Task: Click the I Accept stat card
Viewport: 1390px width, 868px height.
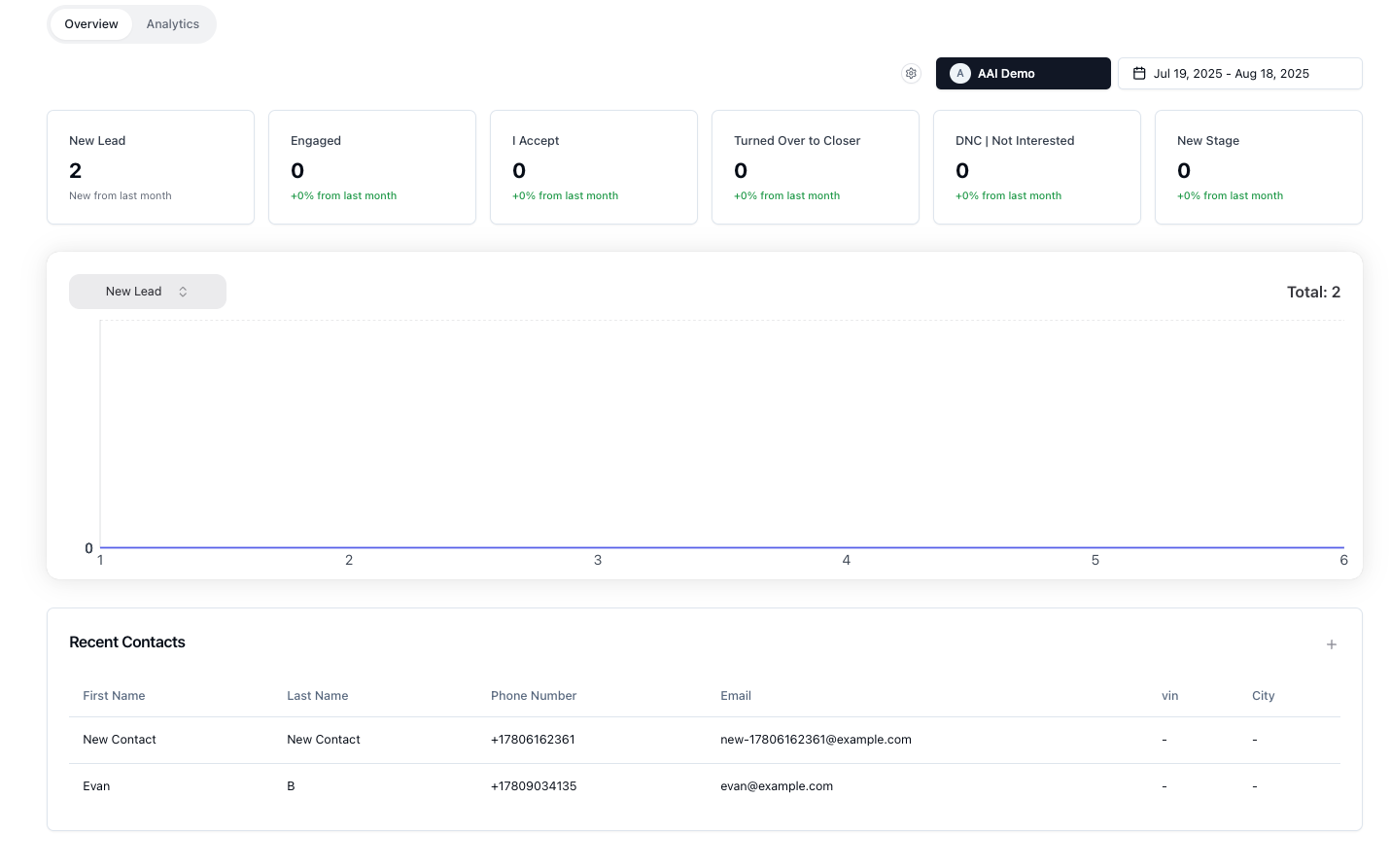Action: pyautogui.click(x=593, y=166)
